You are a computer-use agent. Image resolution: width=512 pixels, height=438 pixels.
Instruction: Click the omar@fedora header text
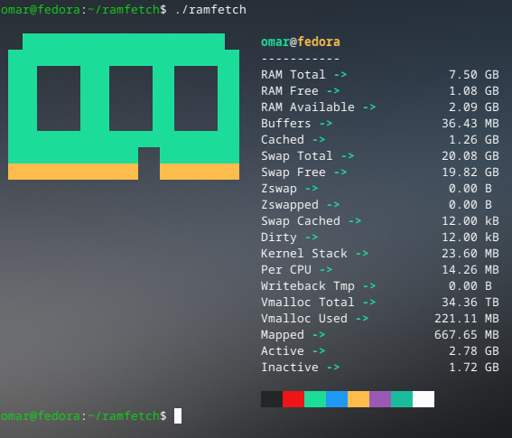300,42
